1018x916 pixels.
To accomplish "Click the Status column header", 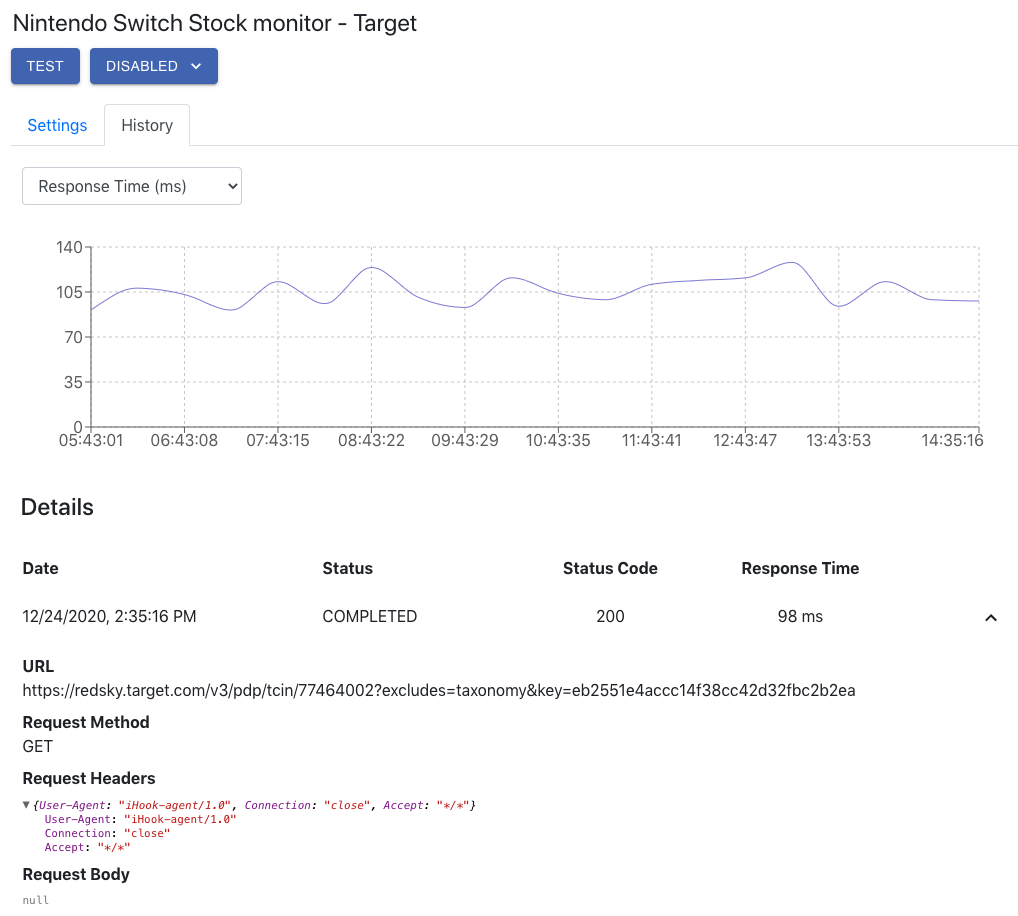I will pyautogui.click(x=347, y=568).
